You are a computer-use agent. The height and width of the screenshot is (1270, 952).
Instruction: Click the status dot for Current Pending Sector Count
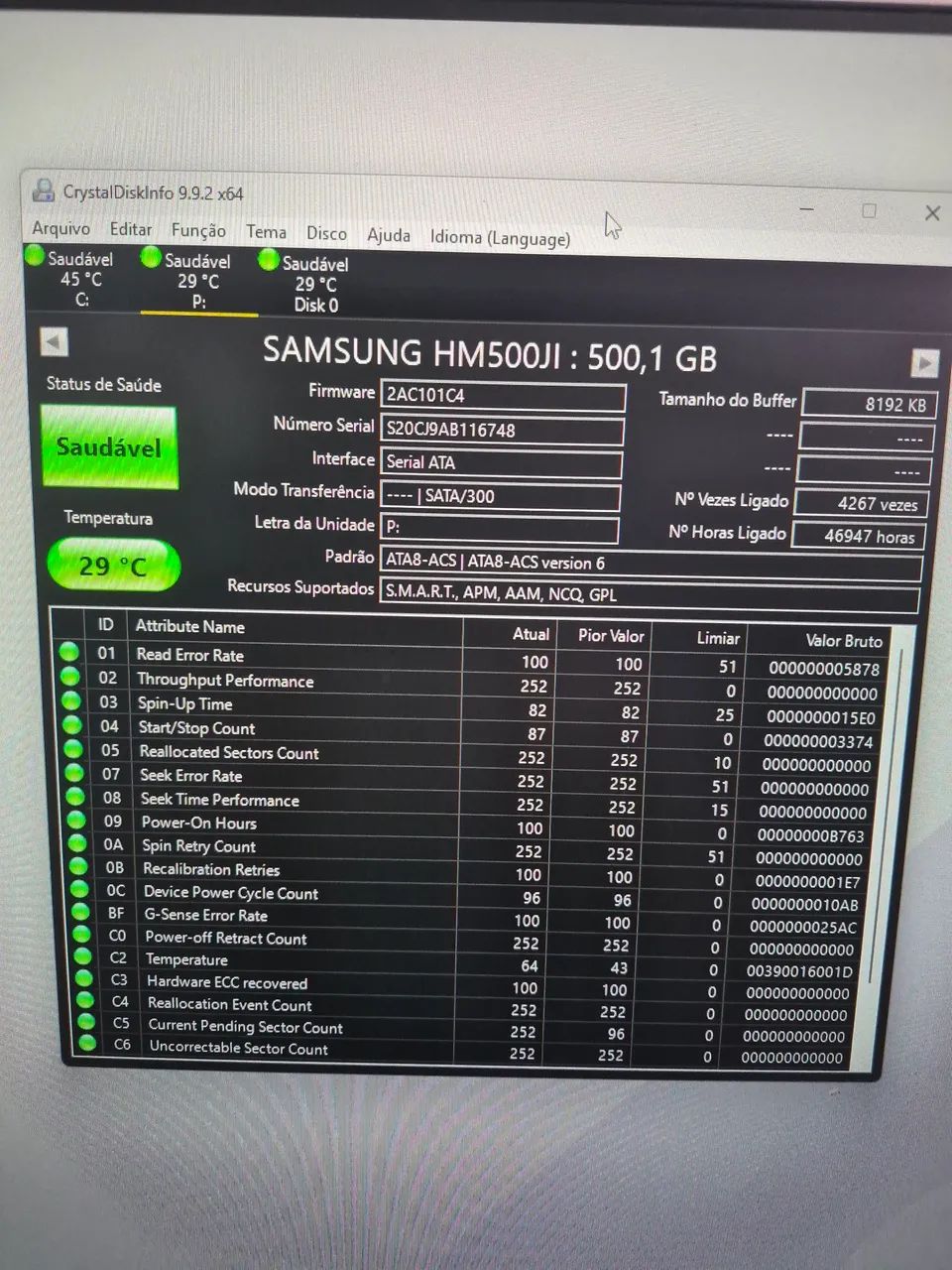click(x=86, y=1022)
